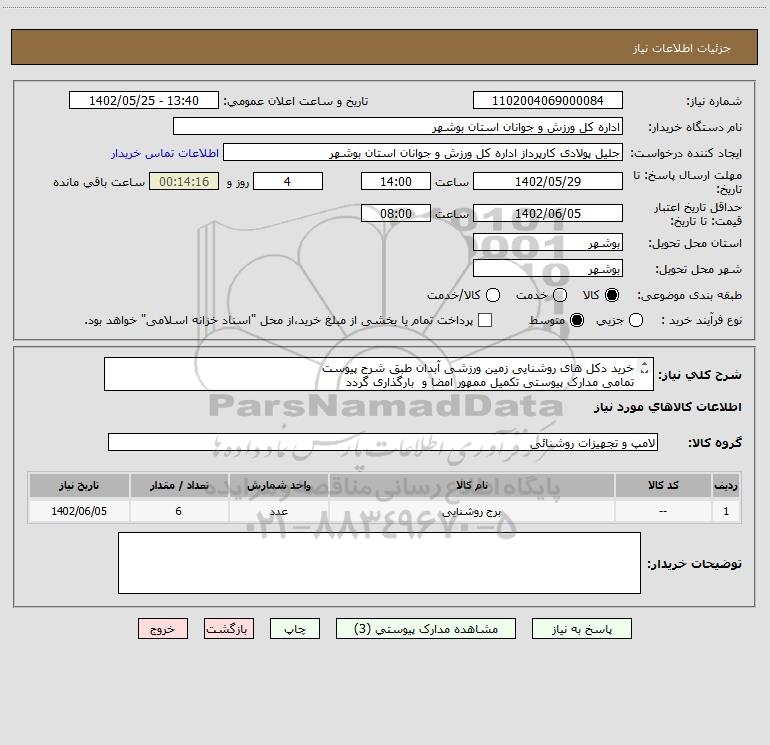Click the announcement date field 1402/05/25 - 13:40
Image resolution: width=770 pixels, height=745 pixels.
pos(144,100)
